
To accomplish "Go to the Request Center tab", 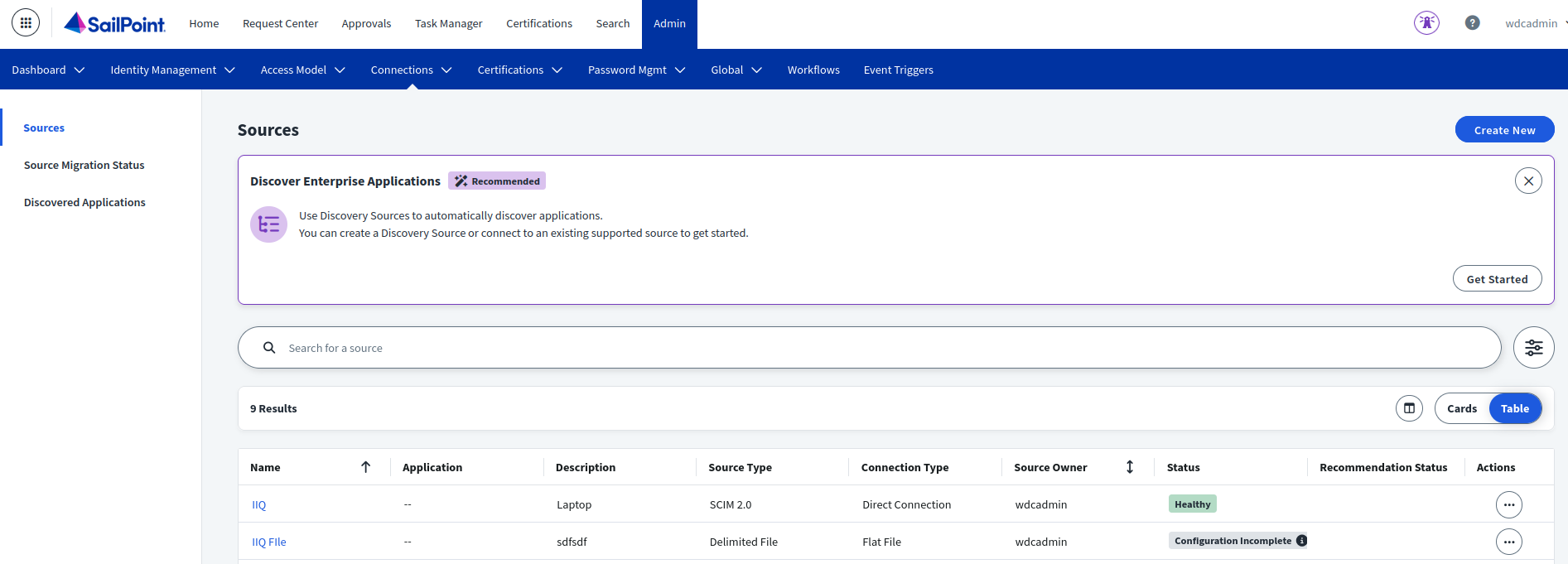I will click(280, 23).
